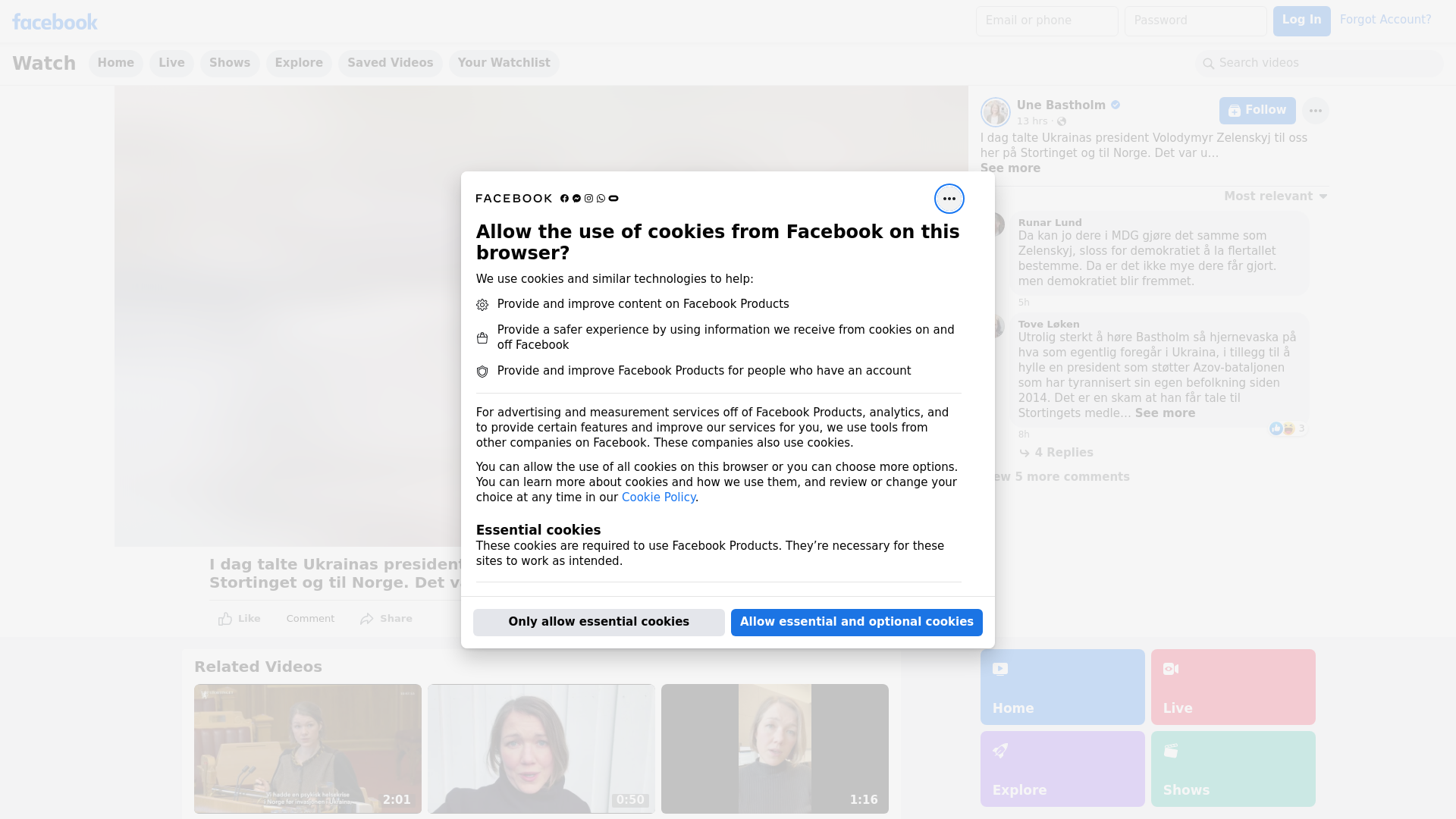Open the three-dots menu beside Follow
The width and height of the screenshot is (1456, 819).
click(x=1315, y=111)
